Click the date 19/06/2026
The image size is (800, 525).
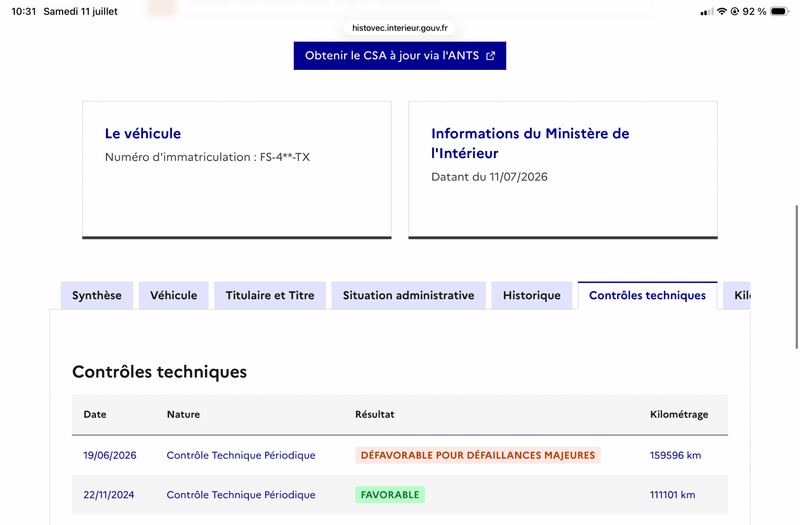[x=110, y=455]
